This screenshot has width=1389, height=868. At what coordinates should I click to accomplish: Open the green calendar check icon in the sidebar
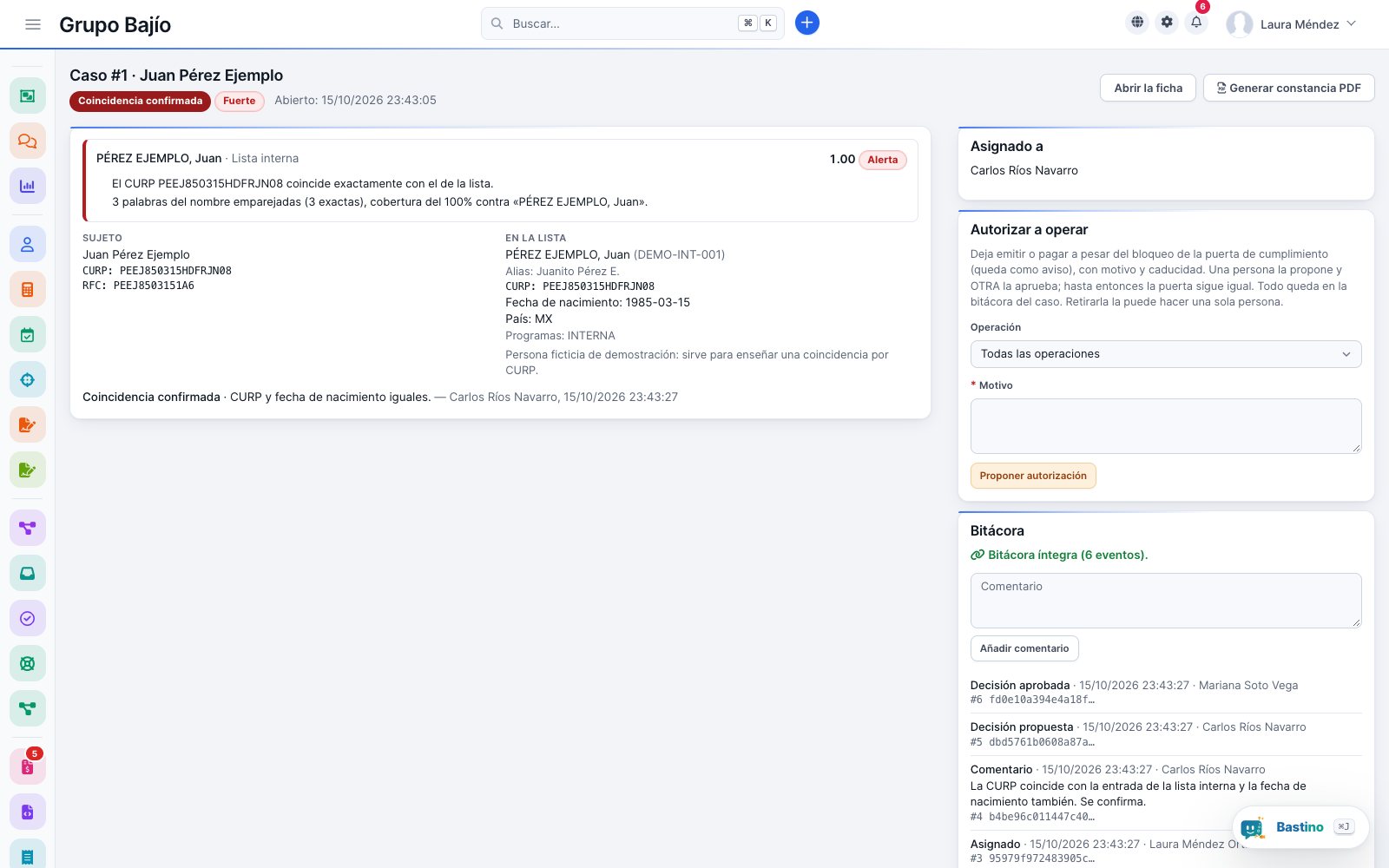[x=28, y=335]
